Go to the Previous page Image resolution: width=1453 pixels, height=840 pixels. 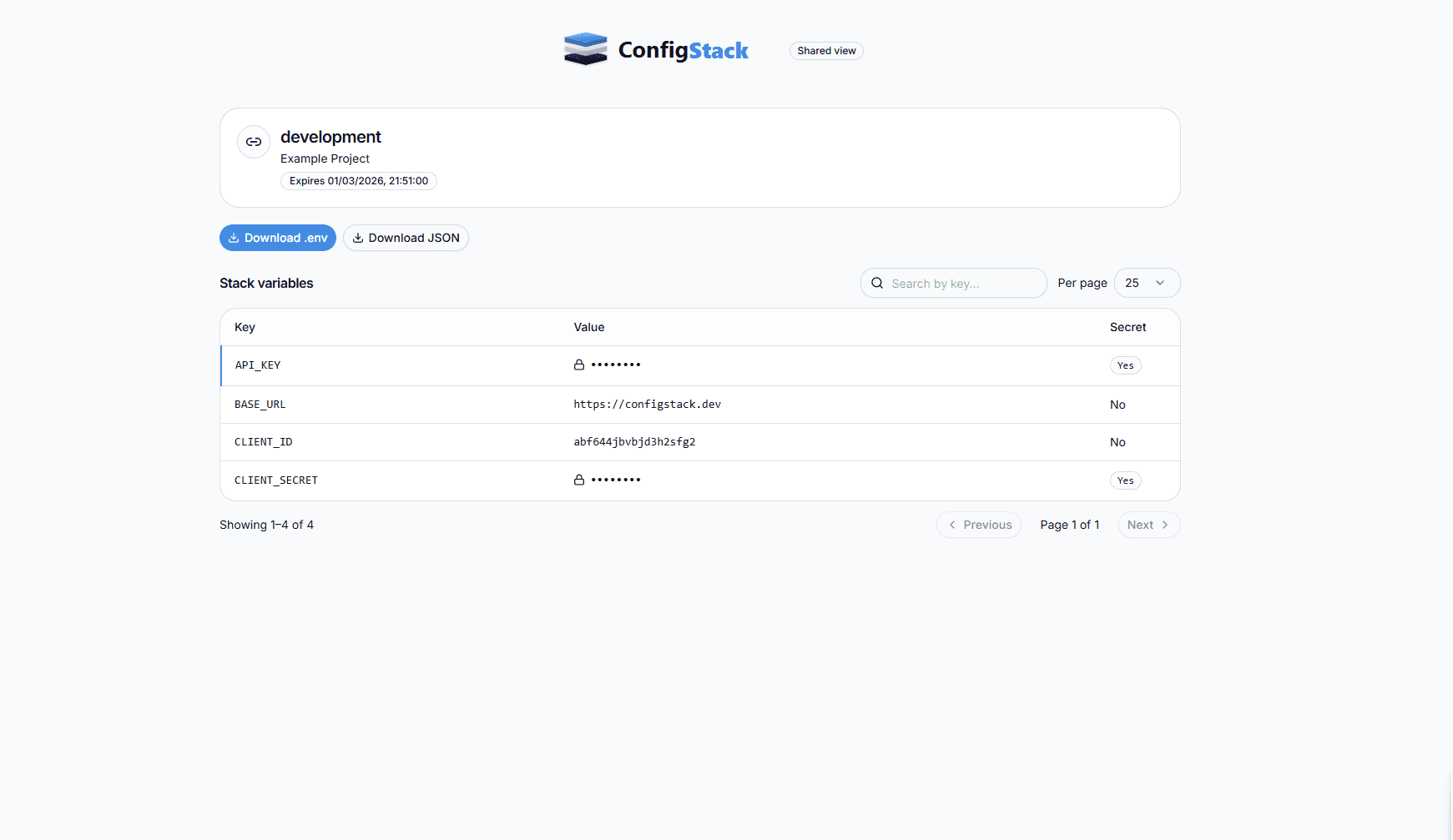click(x=979, y=525)
